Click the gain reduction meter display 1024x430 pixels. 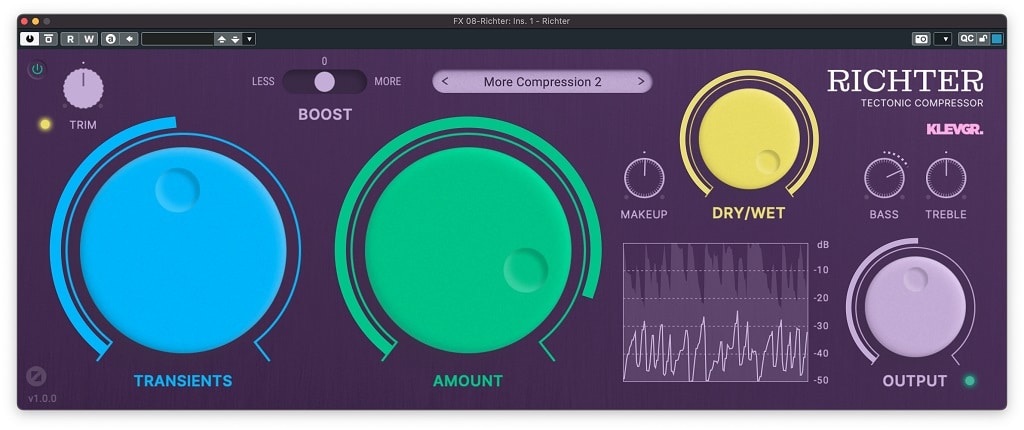coord(716,312)
